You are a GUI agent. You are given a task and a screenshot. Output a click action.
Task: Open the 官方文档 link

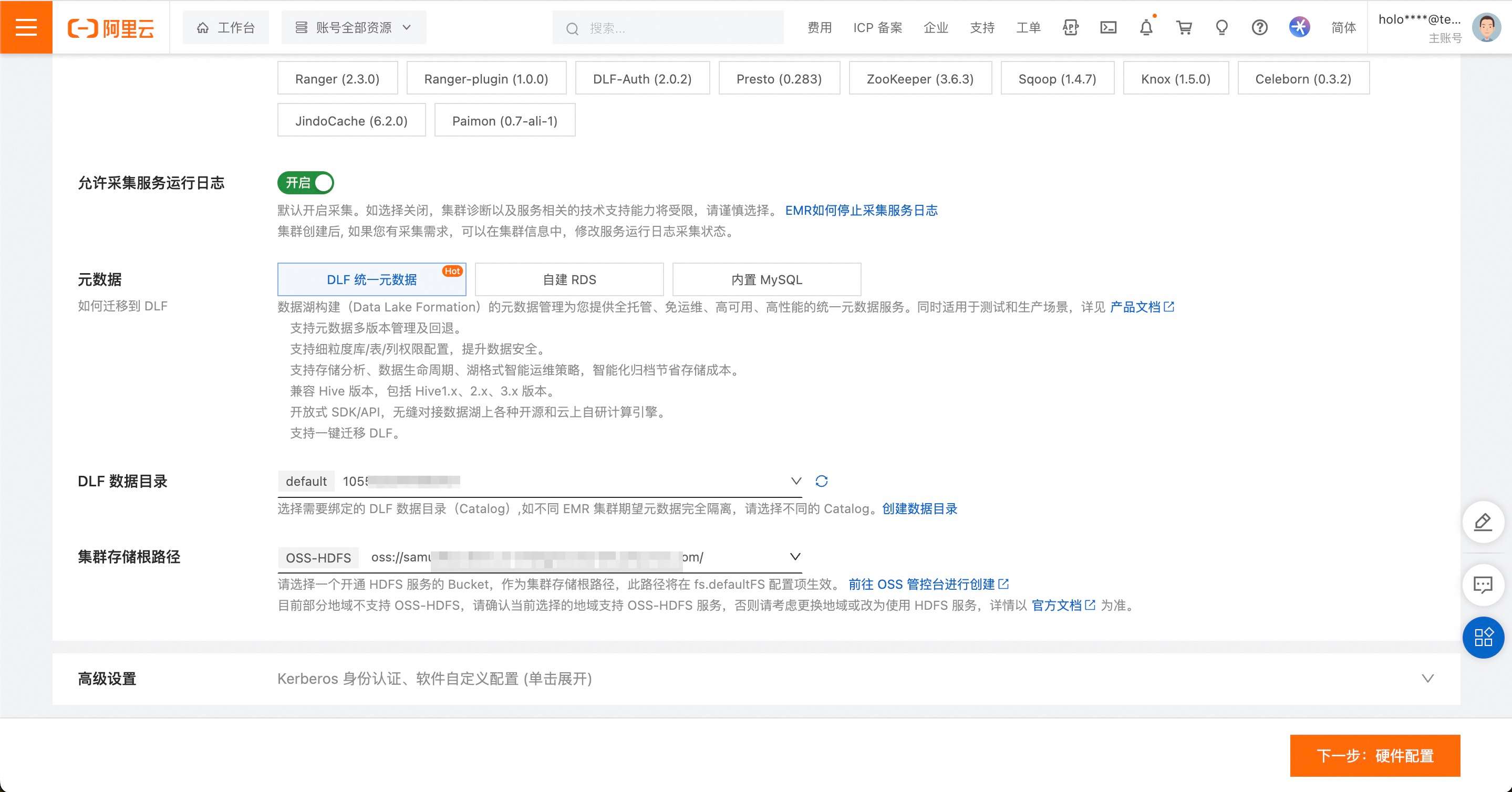coord(1063,606)
